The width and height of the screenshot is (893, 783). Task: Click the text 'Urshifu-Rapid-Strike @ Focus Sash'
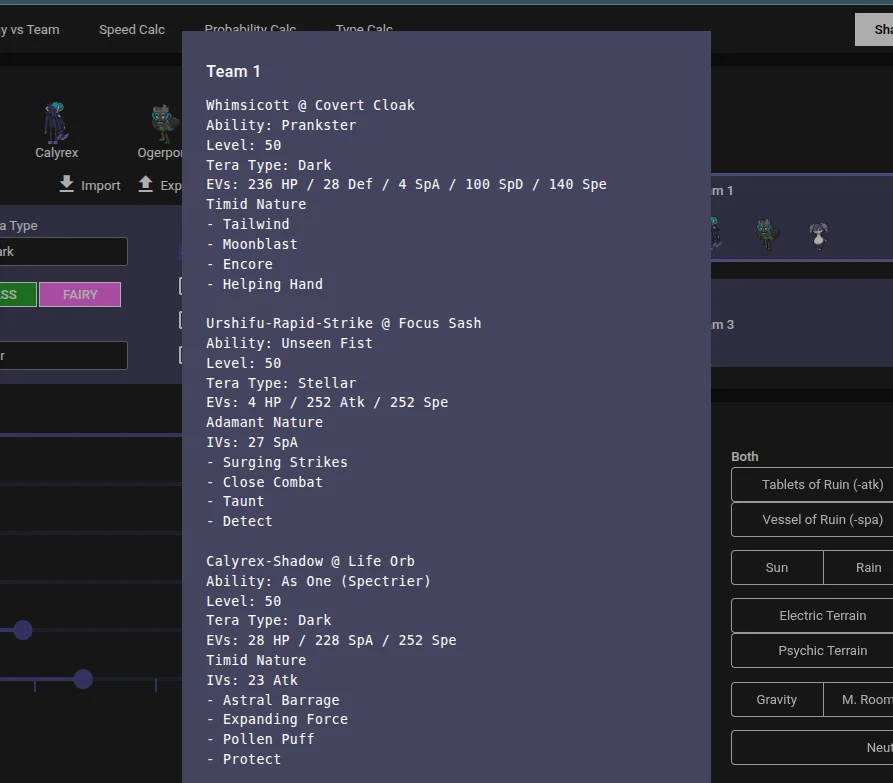point(343,323)
